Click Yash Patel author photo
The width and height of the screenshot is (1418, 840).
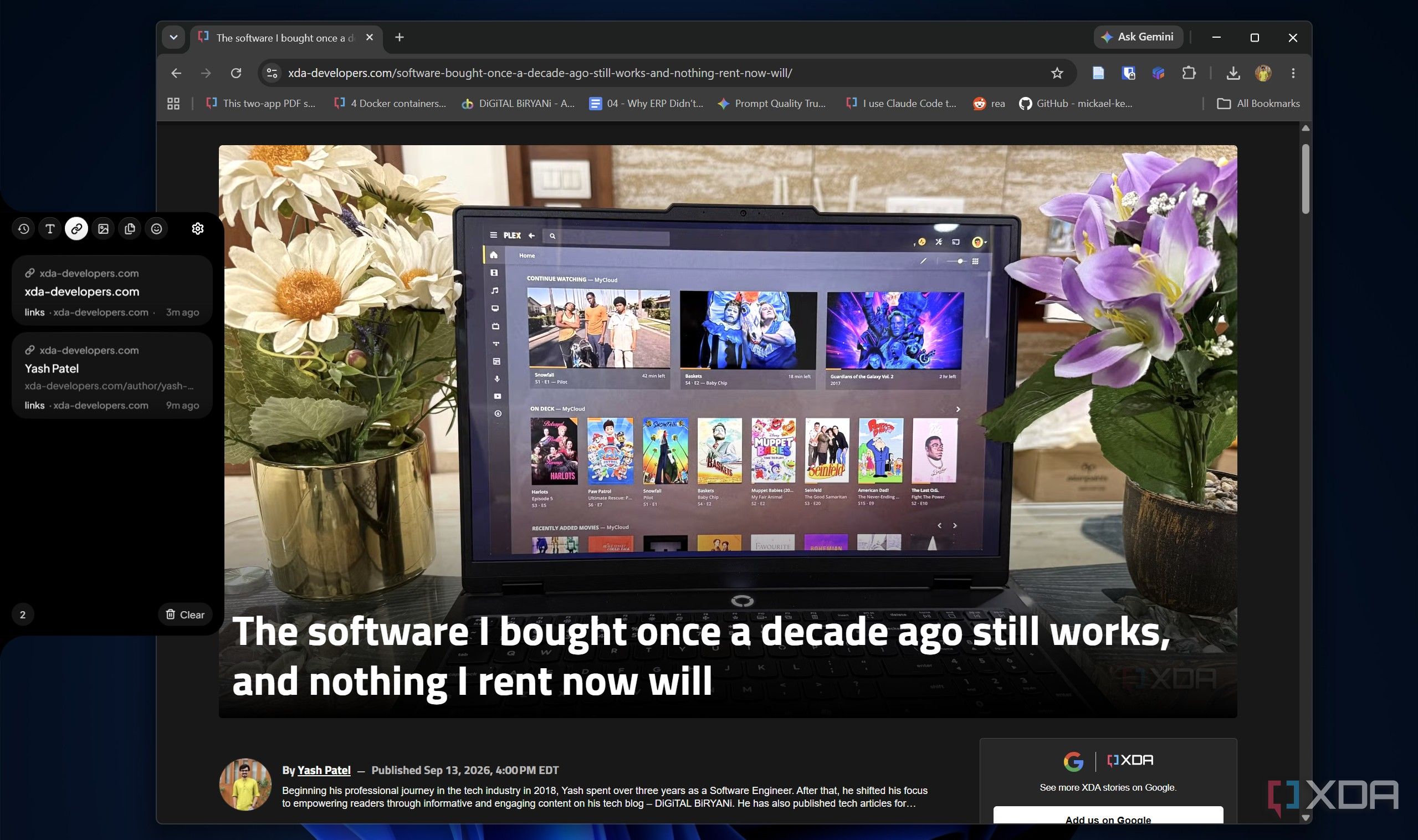click(x=245, y=785)
